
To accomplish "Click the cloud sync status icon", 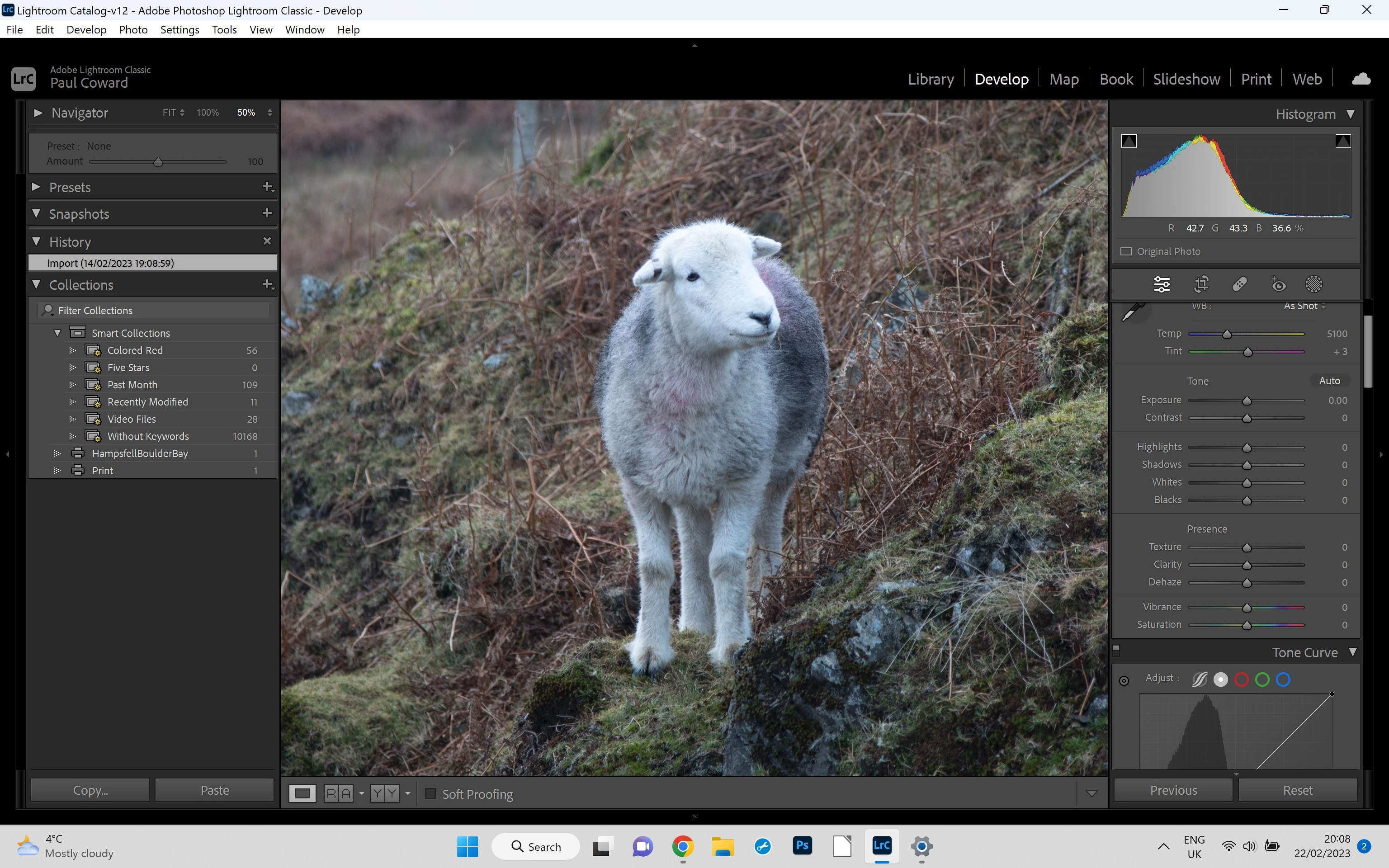I will tap(1361, 79).
